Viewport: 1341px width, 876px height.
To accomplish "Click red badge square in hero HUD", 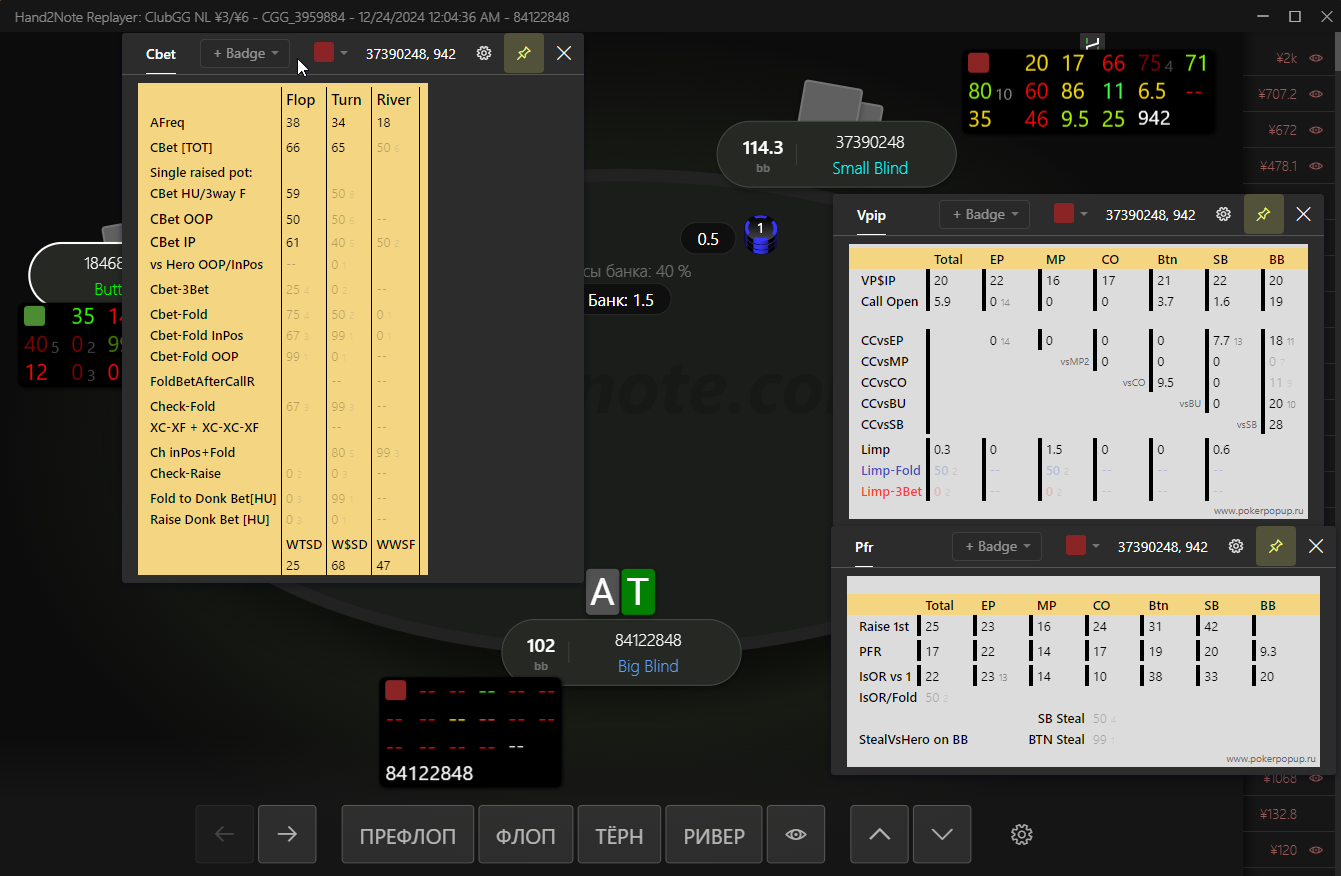I will point(396,690).
